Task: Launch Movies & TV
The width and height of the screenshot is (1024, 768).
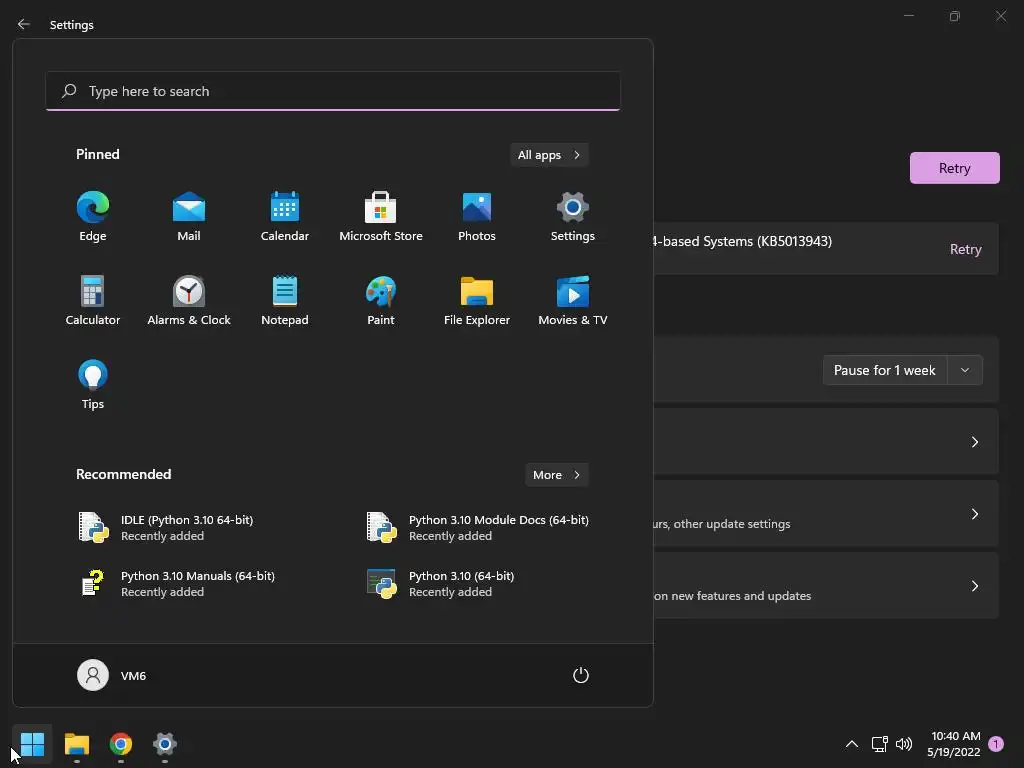Action: [x=573, y=300]
